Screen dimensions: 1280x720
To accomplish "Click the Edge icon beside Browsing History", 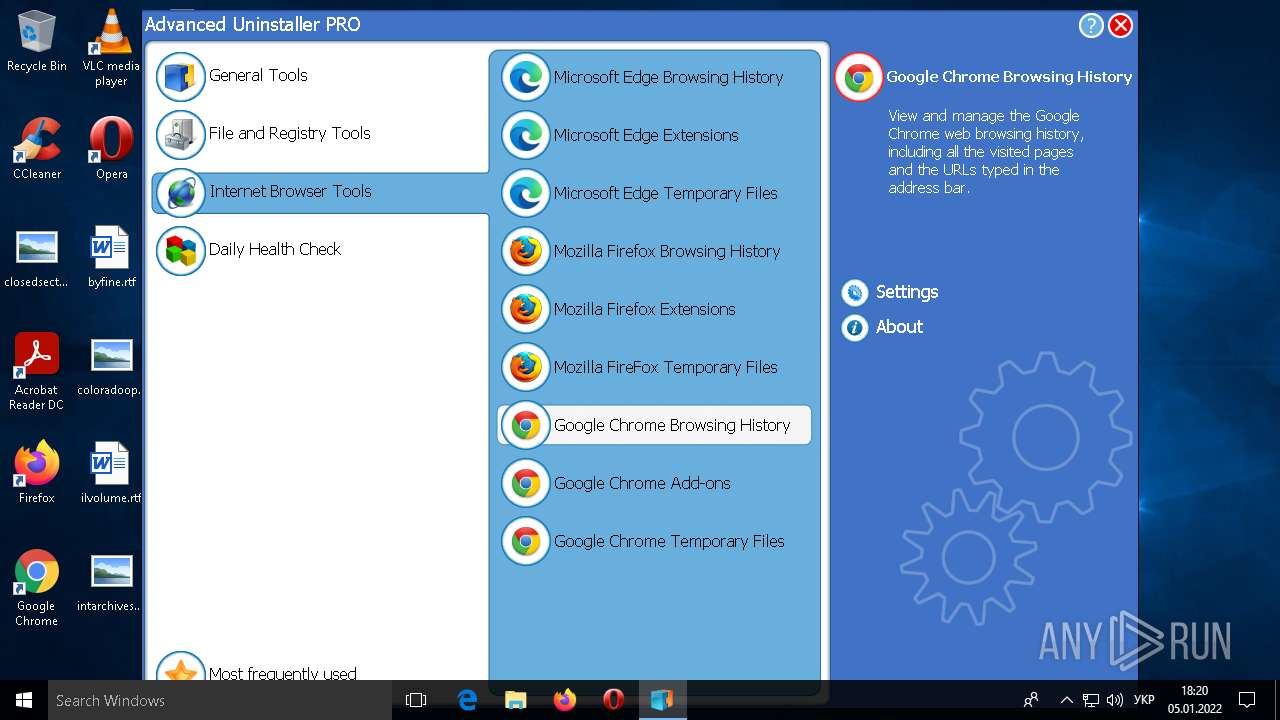I will 525,77.
